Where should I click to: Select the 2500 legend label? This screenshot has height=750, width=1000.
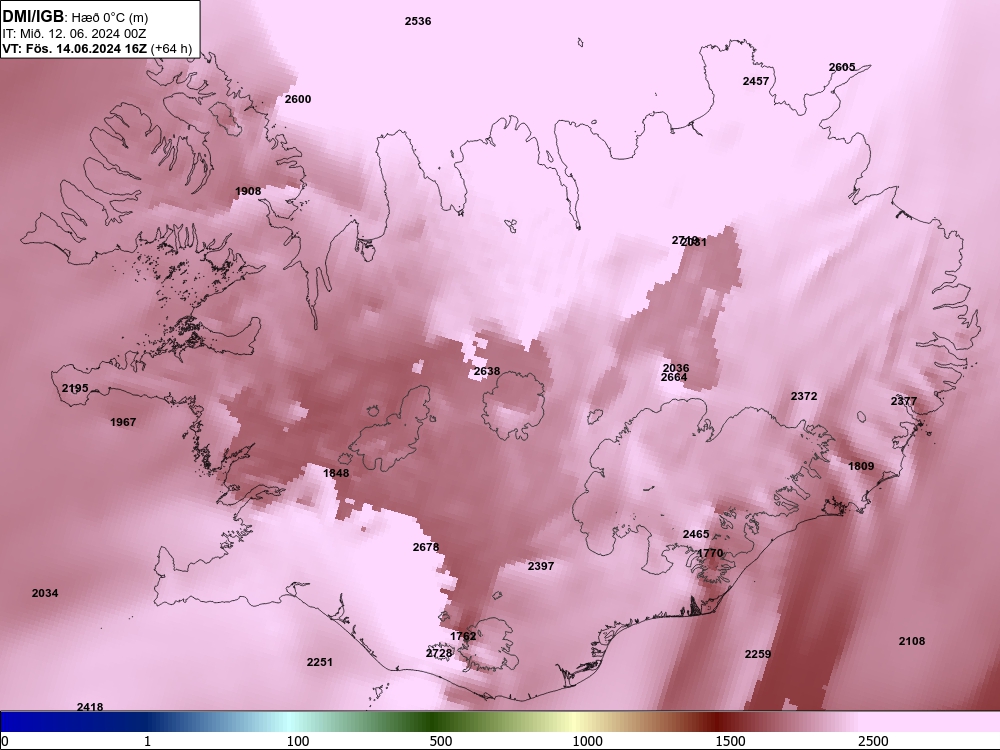click(x=873, y=741)
